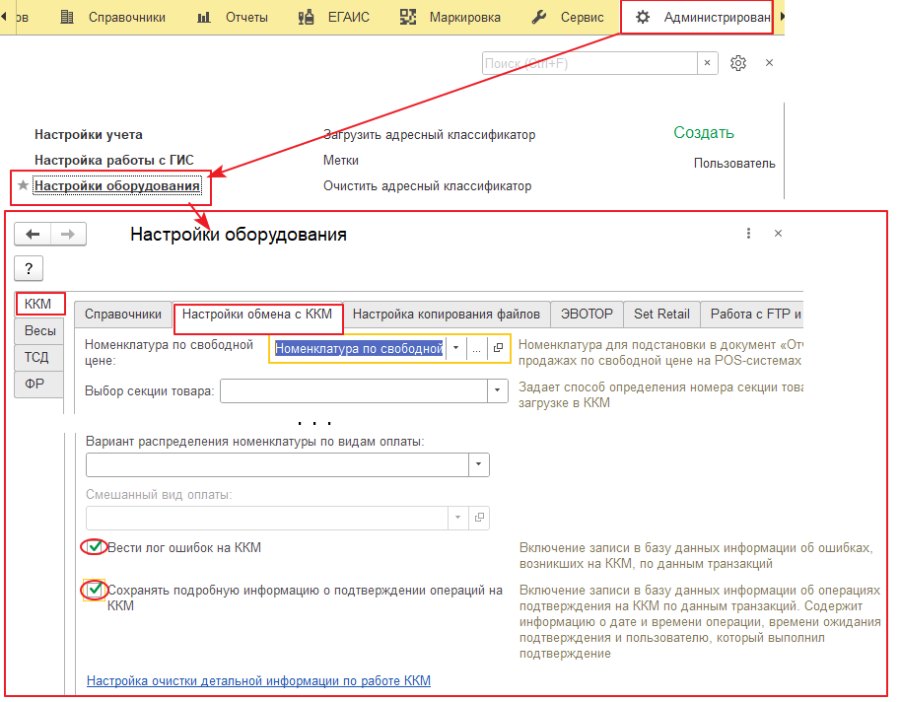Open the three-dot more menu of the form

[x=748, y=233]
